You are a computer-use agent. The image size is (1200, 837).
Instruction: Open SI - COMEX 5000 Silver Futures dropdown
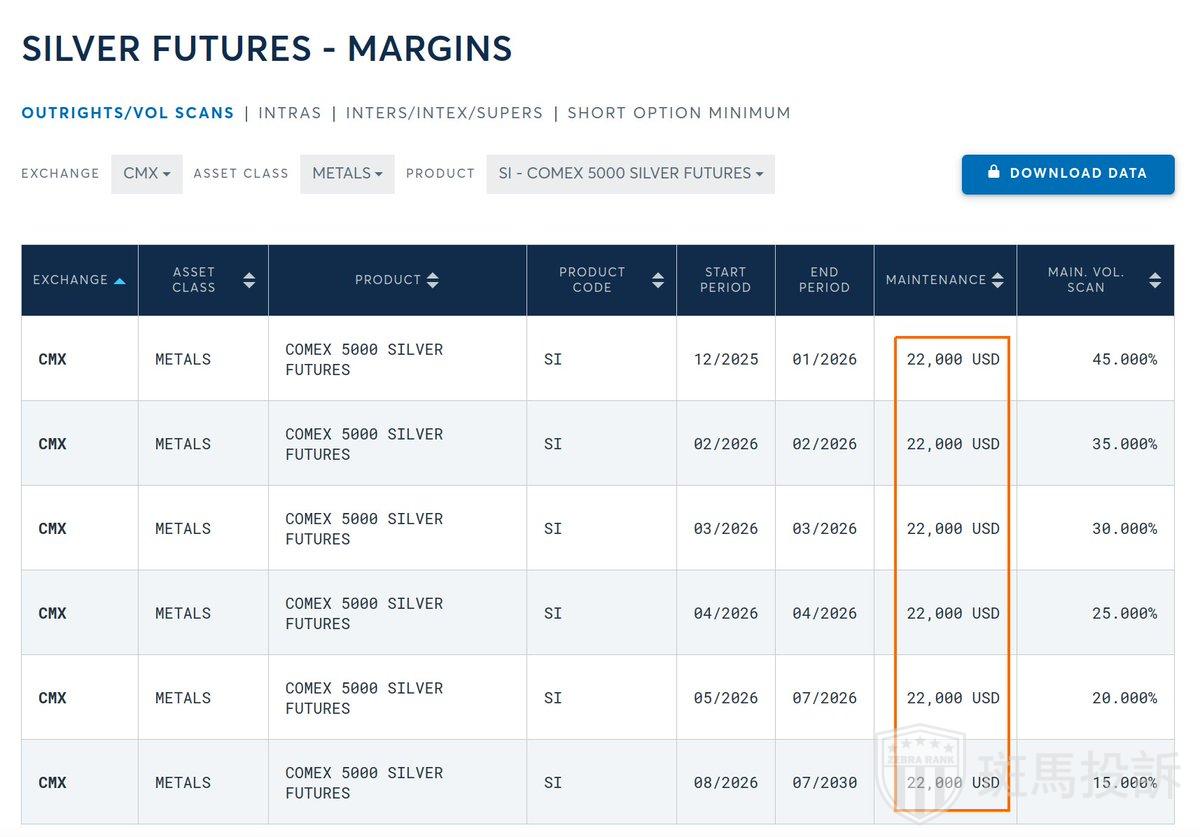[x=630, y=174]
